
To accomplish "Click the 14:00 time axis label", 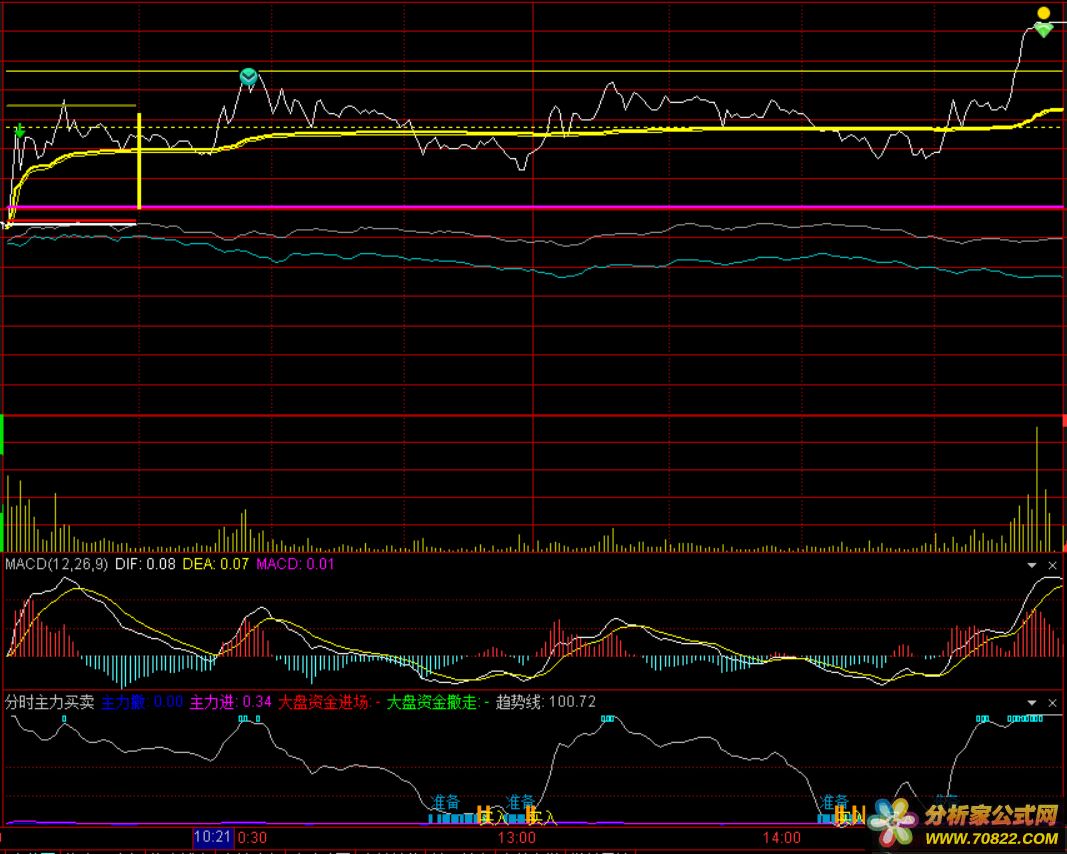I will 781,837.
